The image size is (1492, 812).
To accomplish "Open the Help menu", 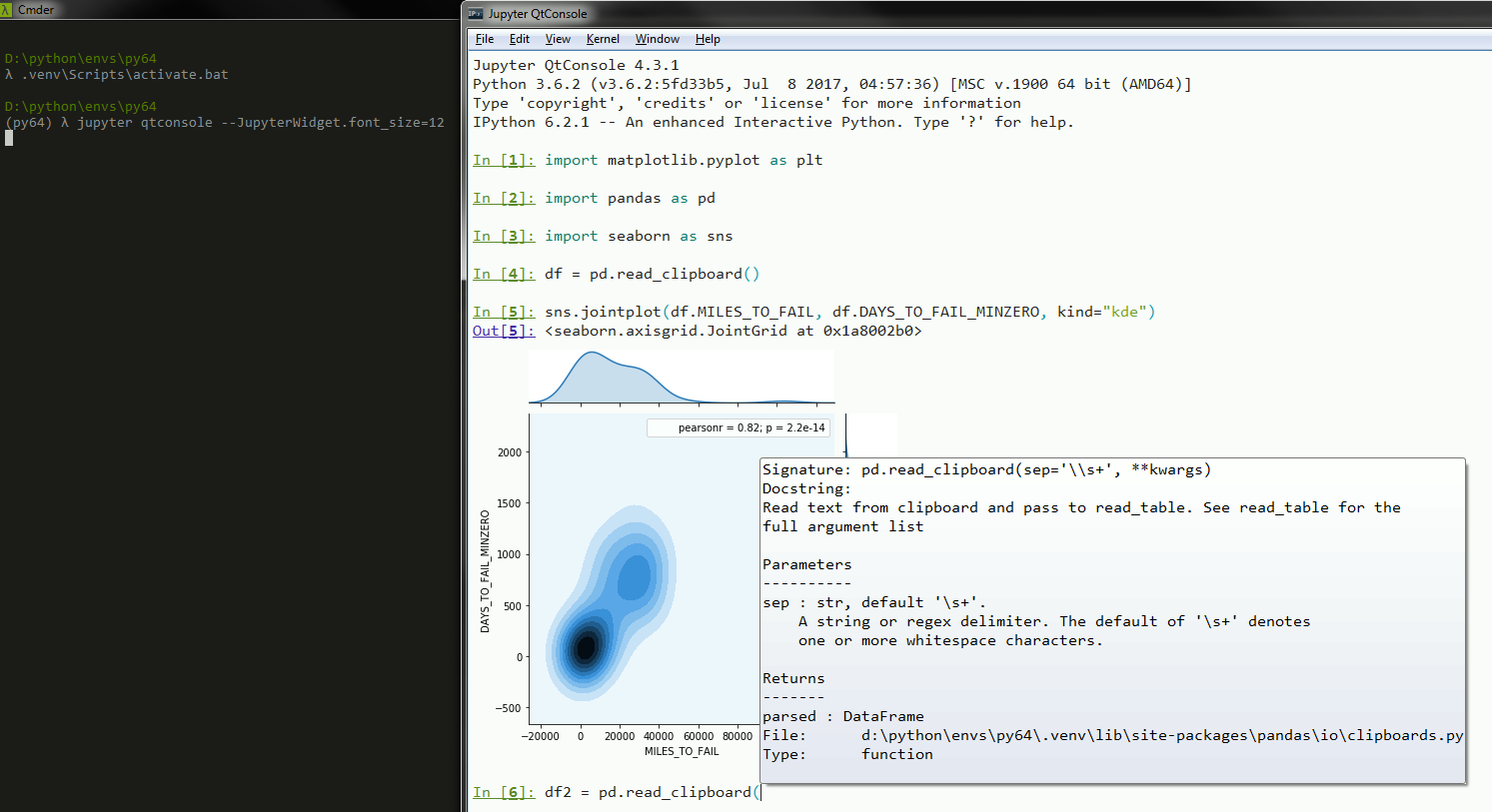I will point(708,39).
